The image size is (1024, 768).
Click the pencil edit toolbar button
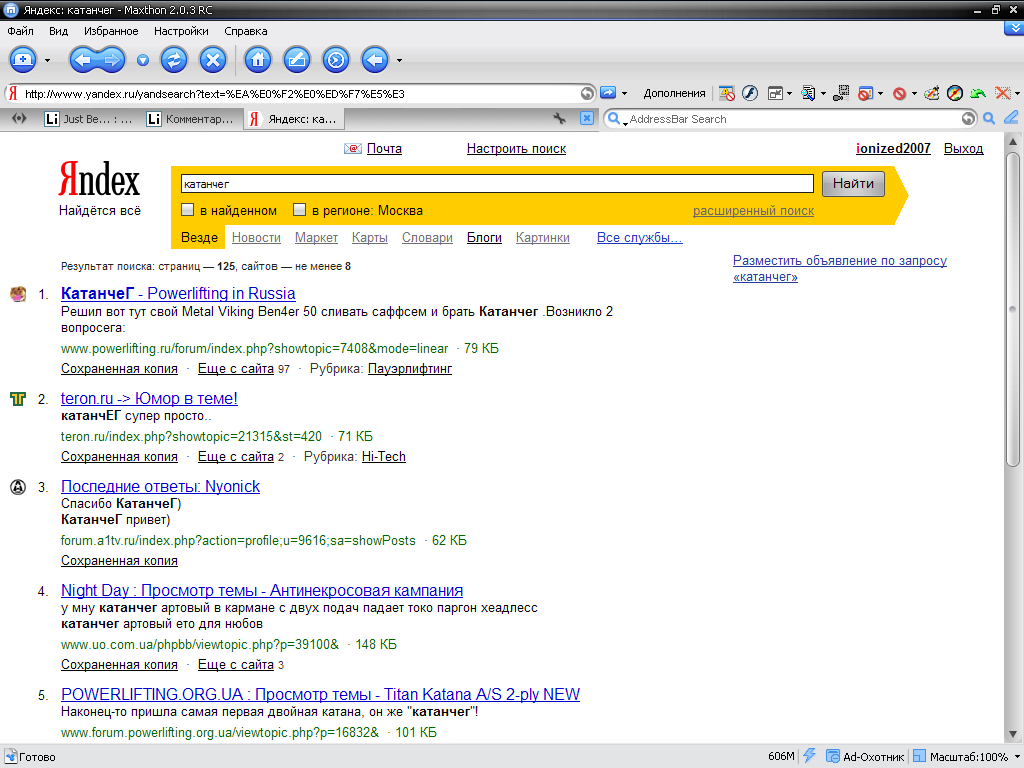pos(296,60)
